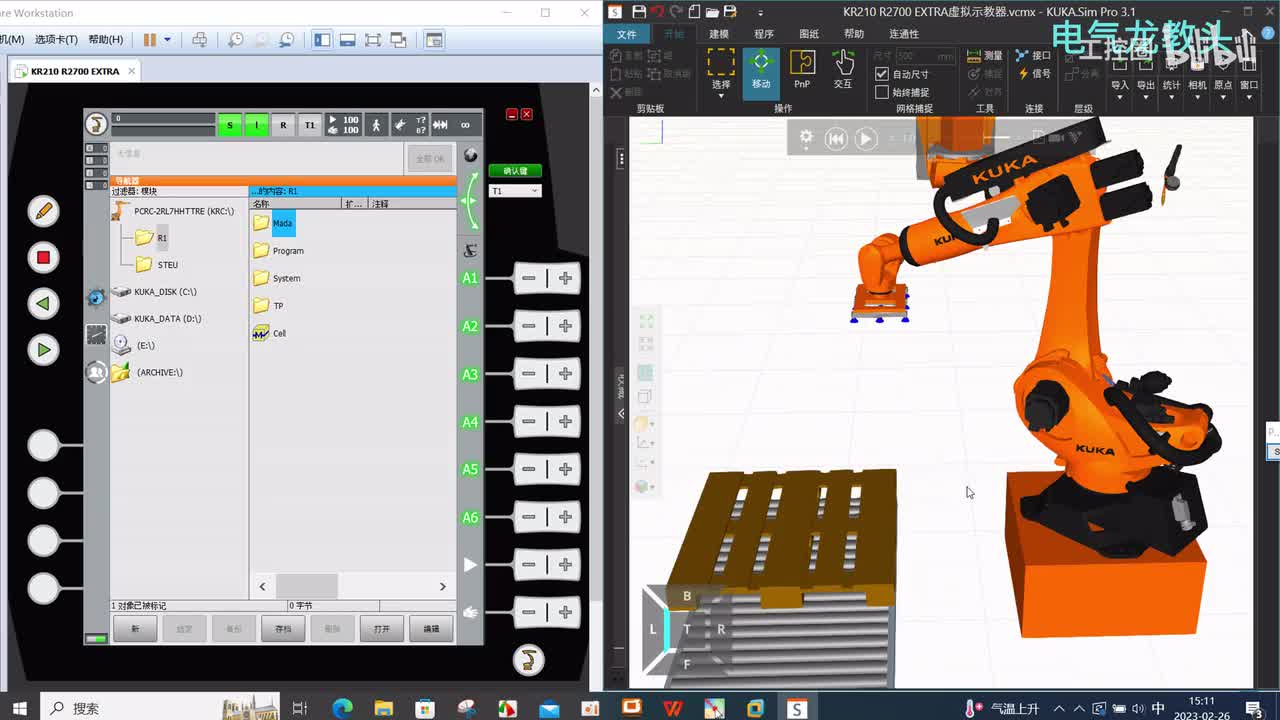This screenshot has width=1280, height=720.
Task: Open the Camera dropdown in ribbon
Action: (1198, 97)
